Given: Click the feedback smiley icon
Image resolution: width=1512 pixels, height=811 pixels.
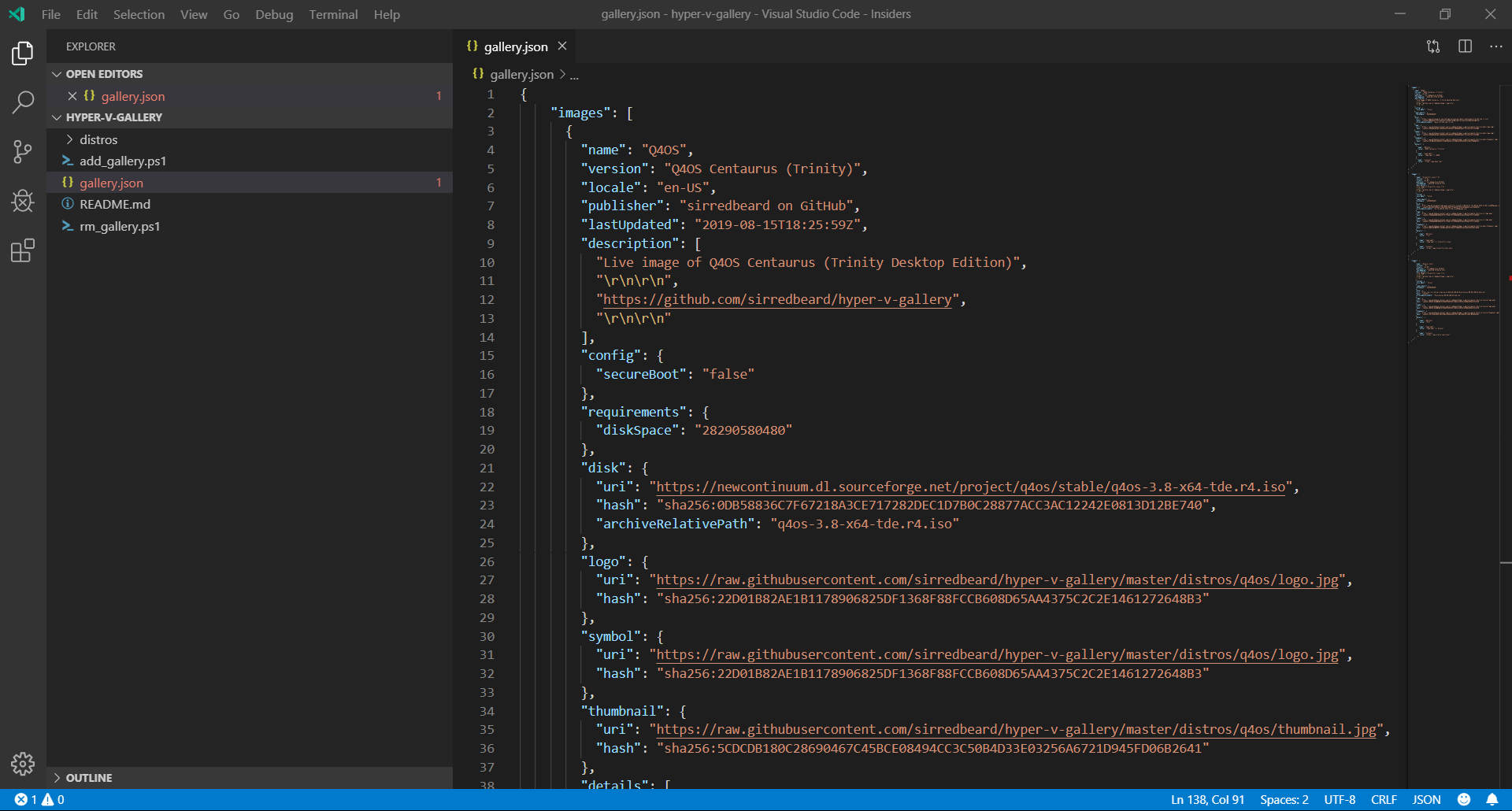Looking at the screenshot, I should click(1464, 799).
